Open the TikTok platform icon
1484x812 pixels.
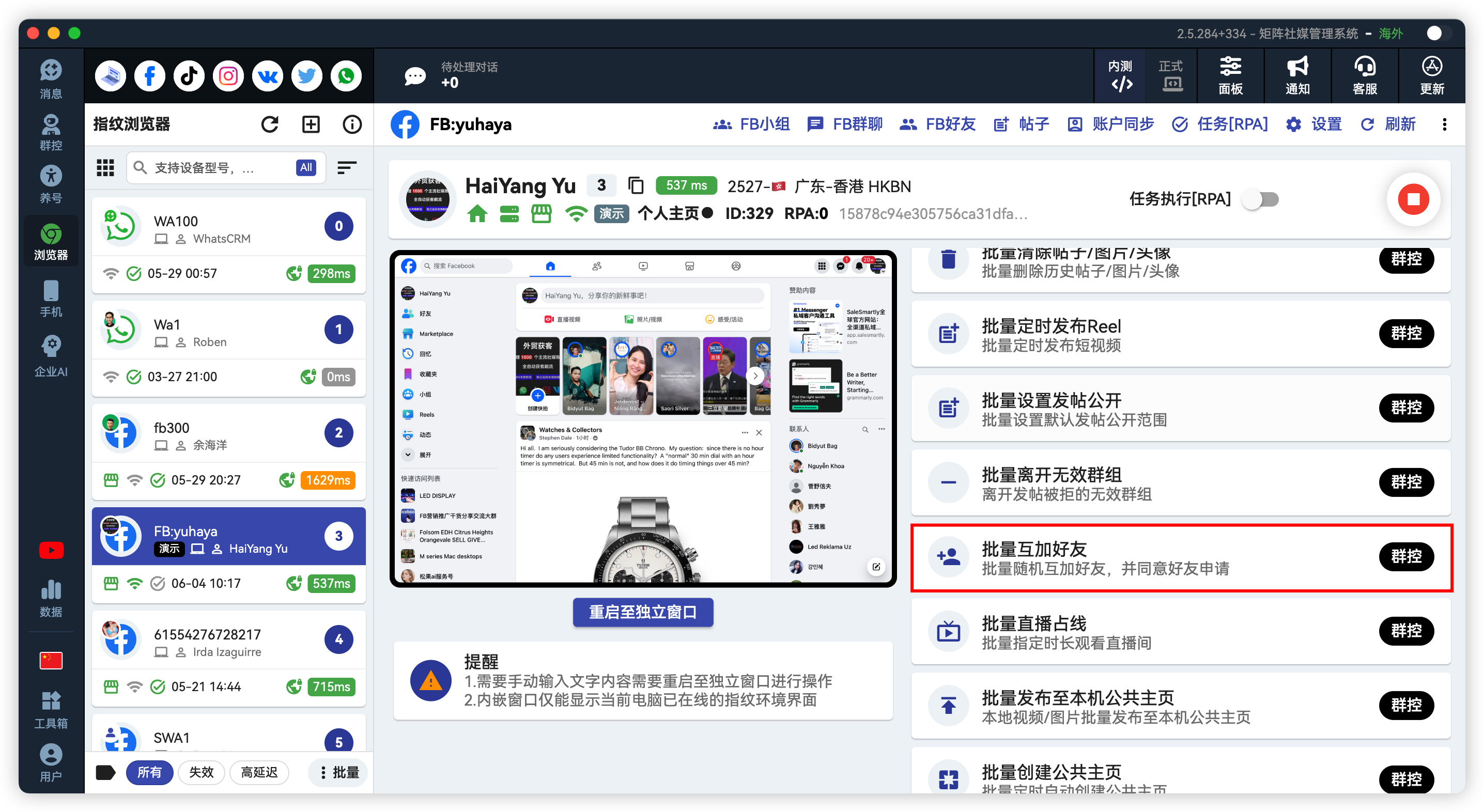[189, 76]
